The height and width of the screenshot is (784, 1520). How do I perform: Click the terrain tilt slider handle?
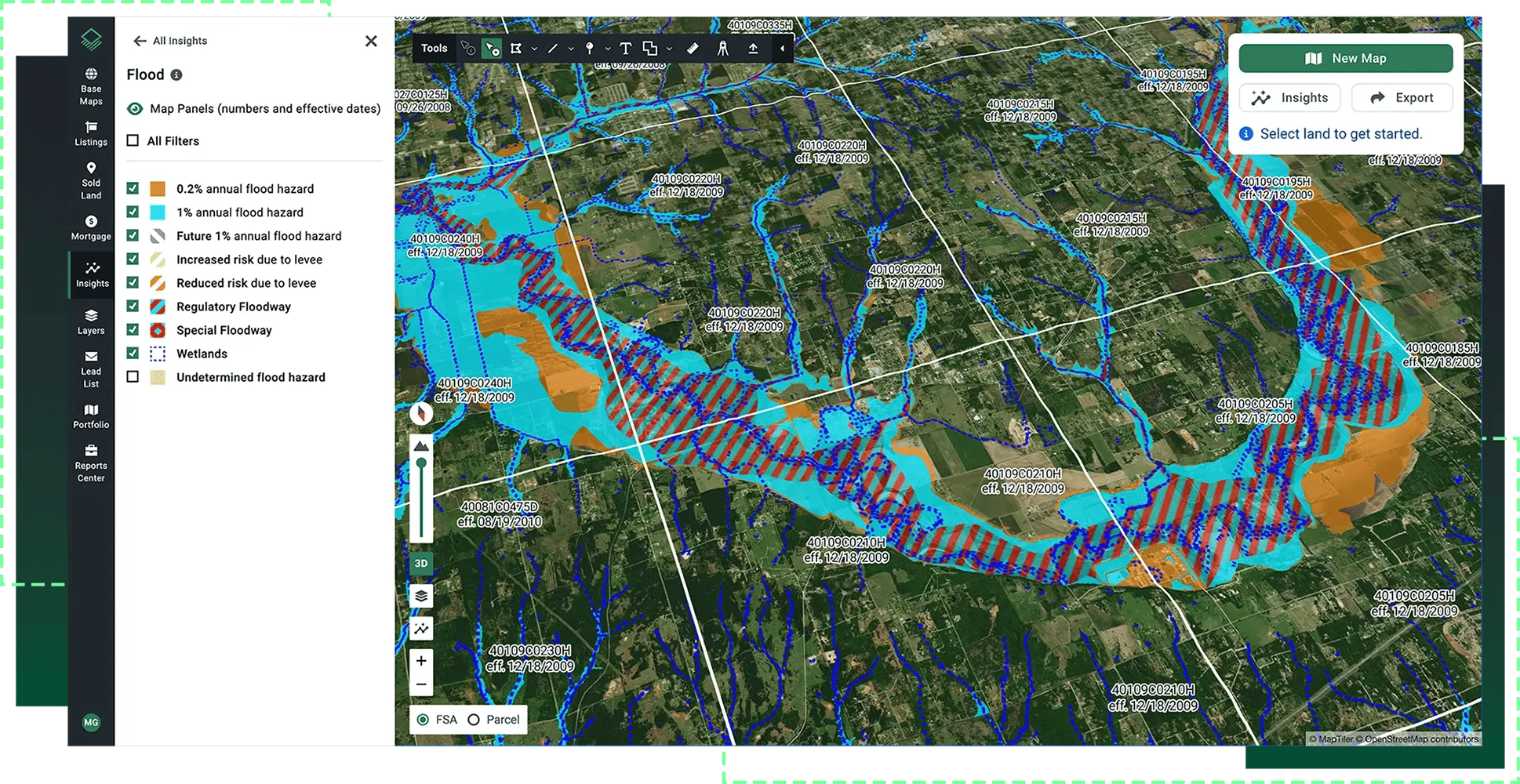tap(421, 463)
